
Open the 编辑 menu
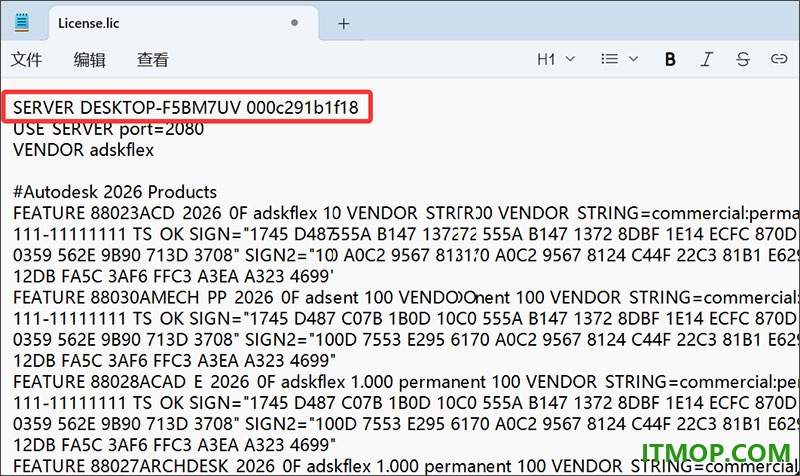coord(89,60)
